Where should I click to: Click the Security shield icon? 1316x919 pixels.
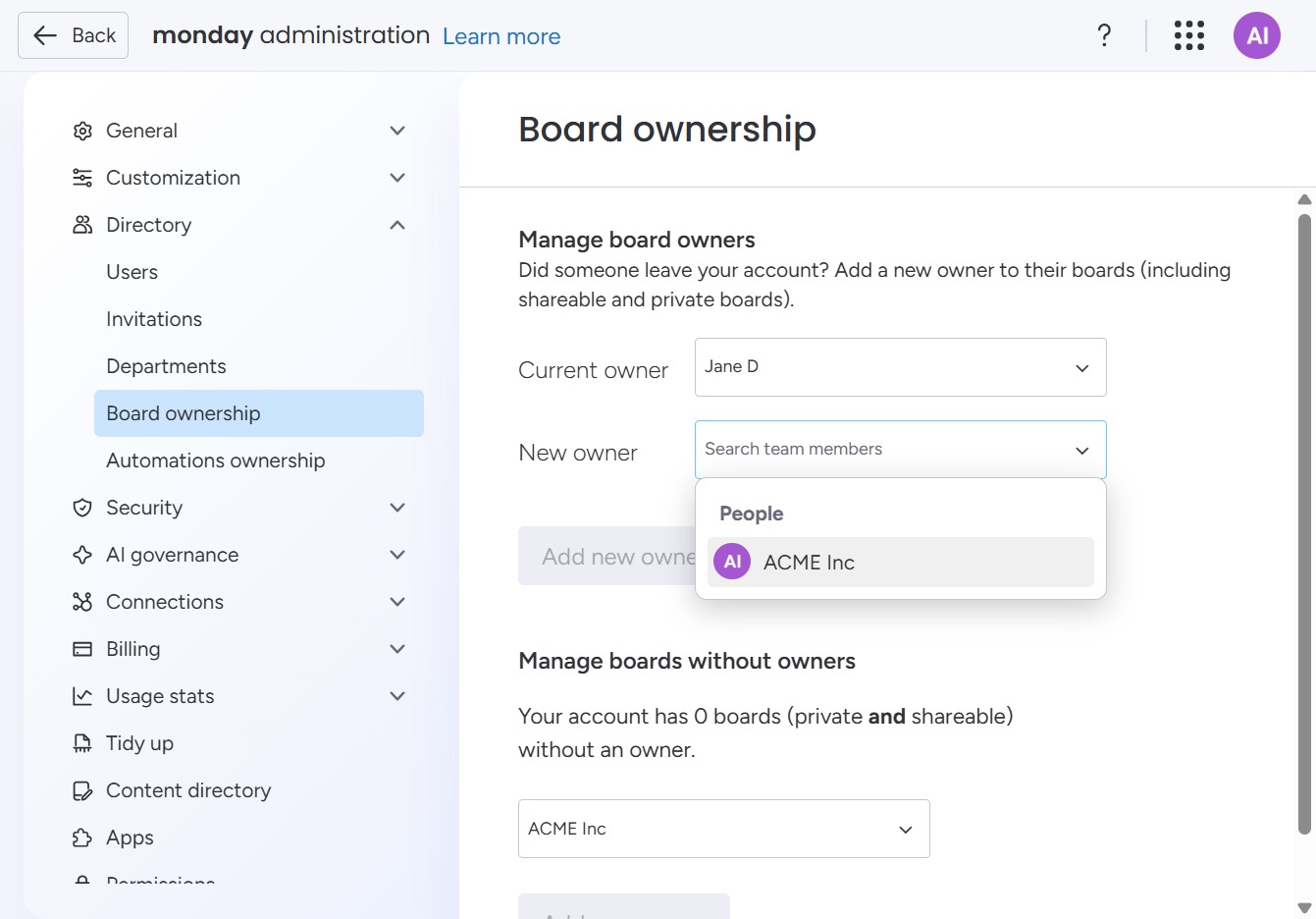click(x=82, y=508)
